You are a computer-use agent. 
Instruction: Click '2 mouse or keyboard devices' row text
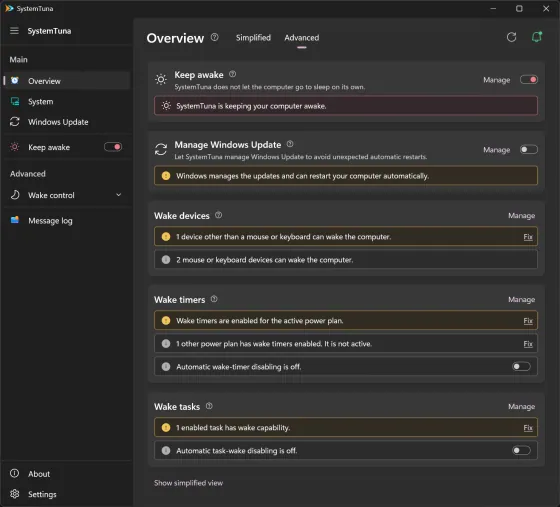click(x=265, y=260)
